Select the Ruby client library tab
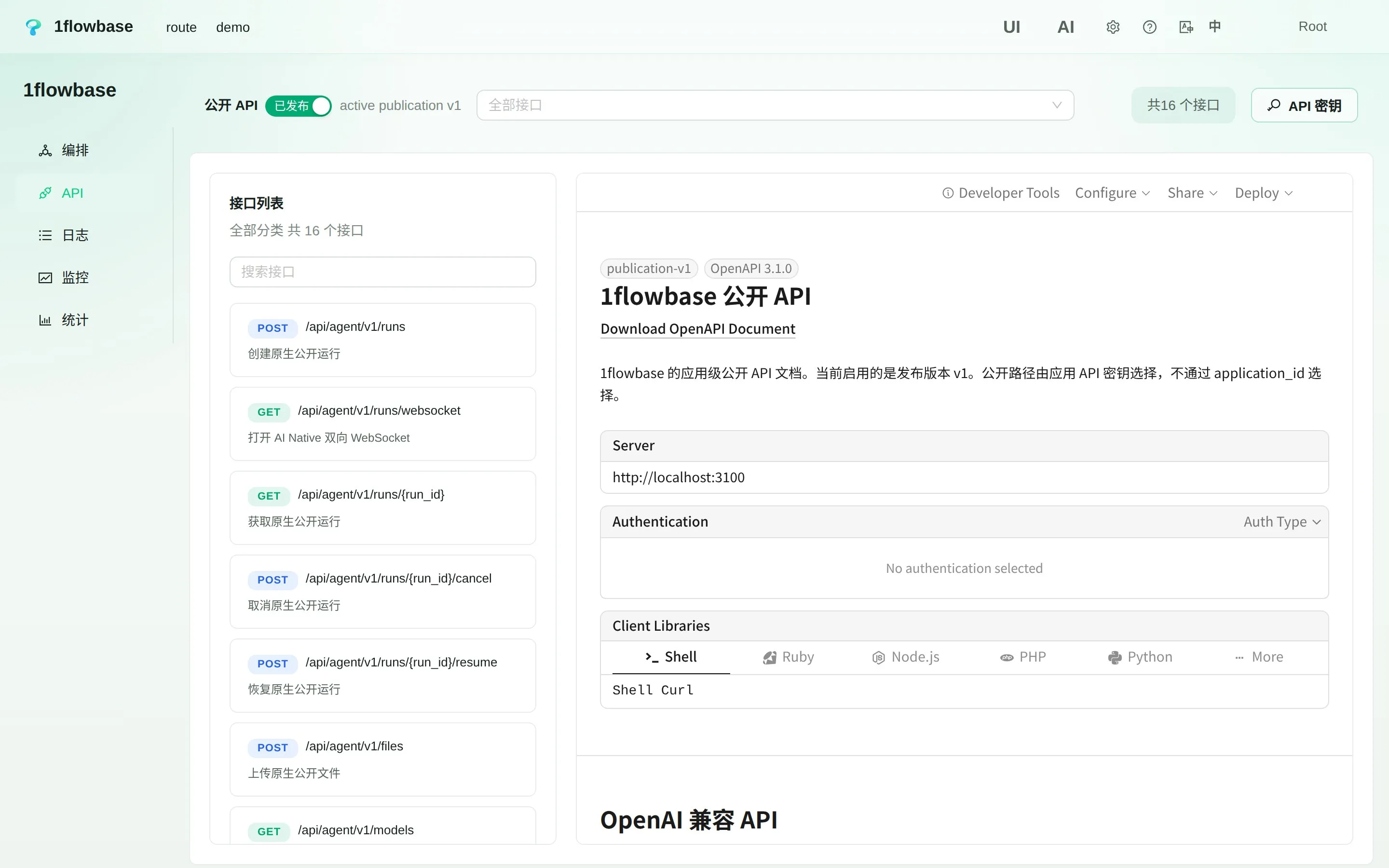1389x868 pixels. pos(789,657)
